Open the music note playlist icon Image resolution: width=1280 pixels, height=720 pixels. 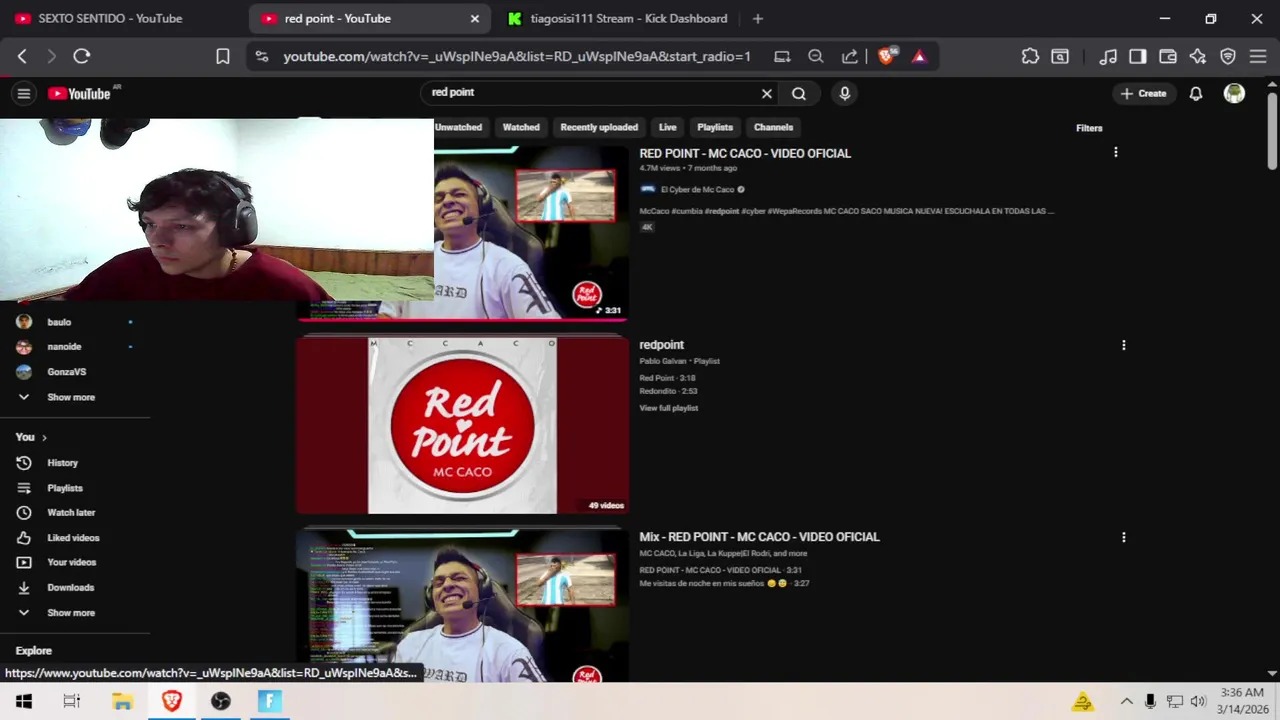(1108, 56)
